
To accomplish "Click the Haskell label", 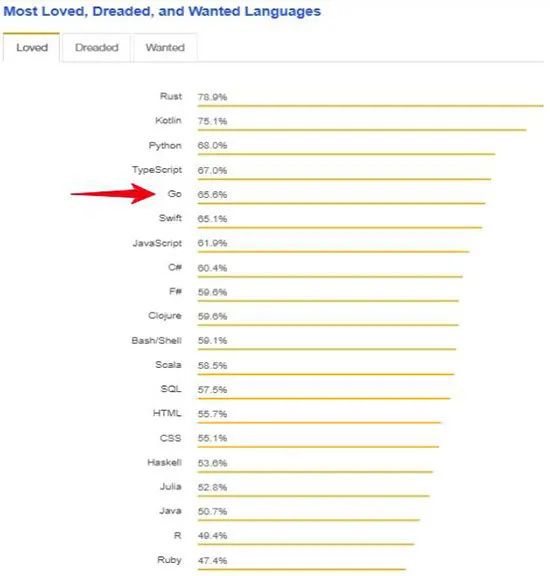I will click(164, 462).
